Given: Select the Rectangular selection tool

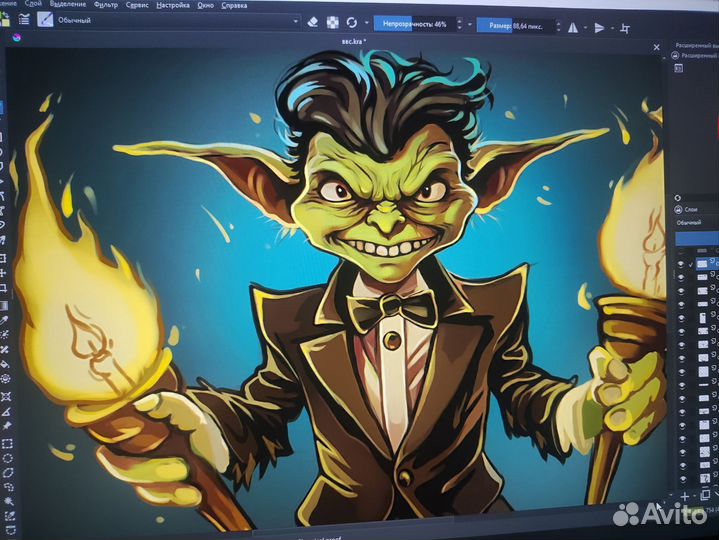Looking at the screenshot, I should [7, 444].
